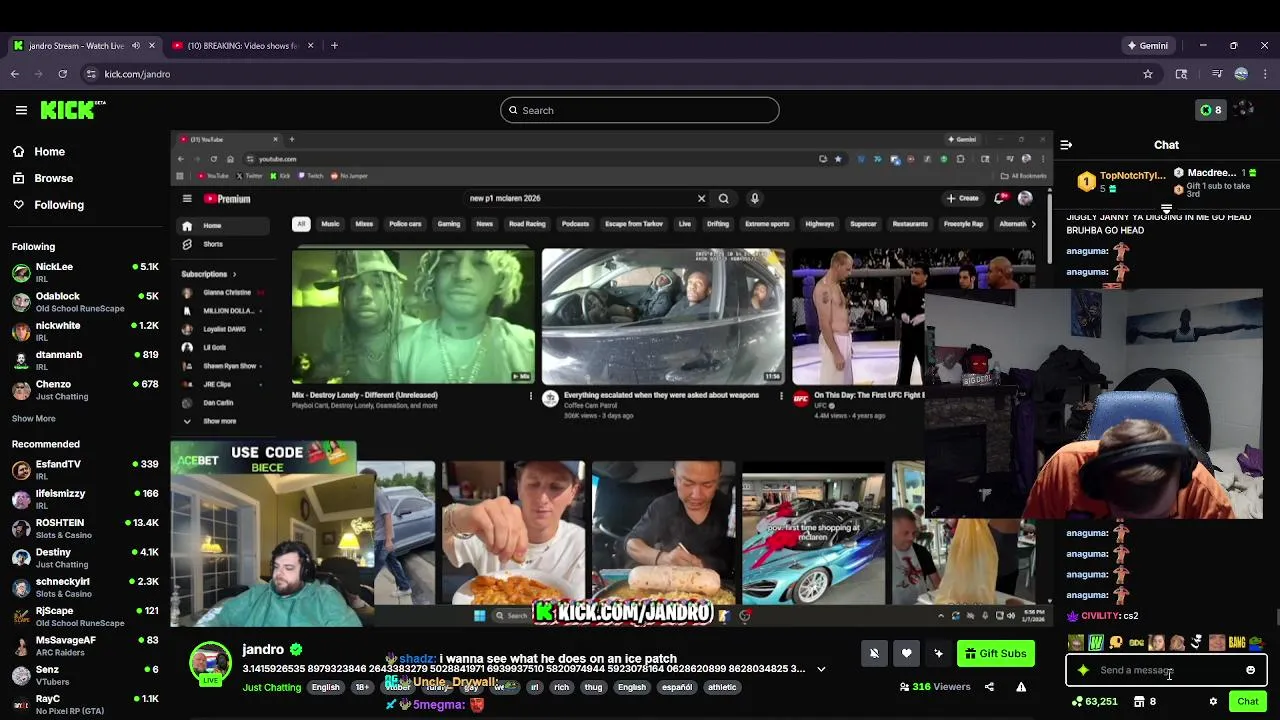
Task: Select the jandro Stream Kick tab
Action: coord(76,46)
